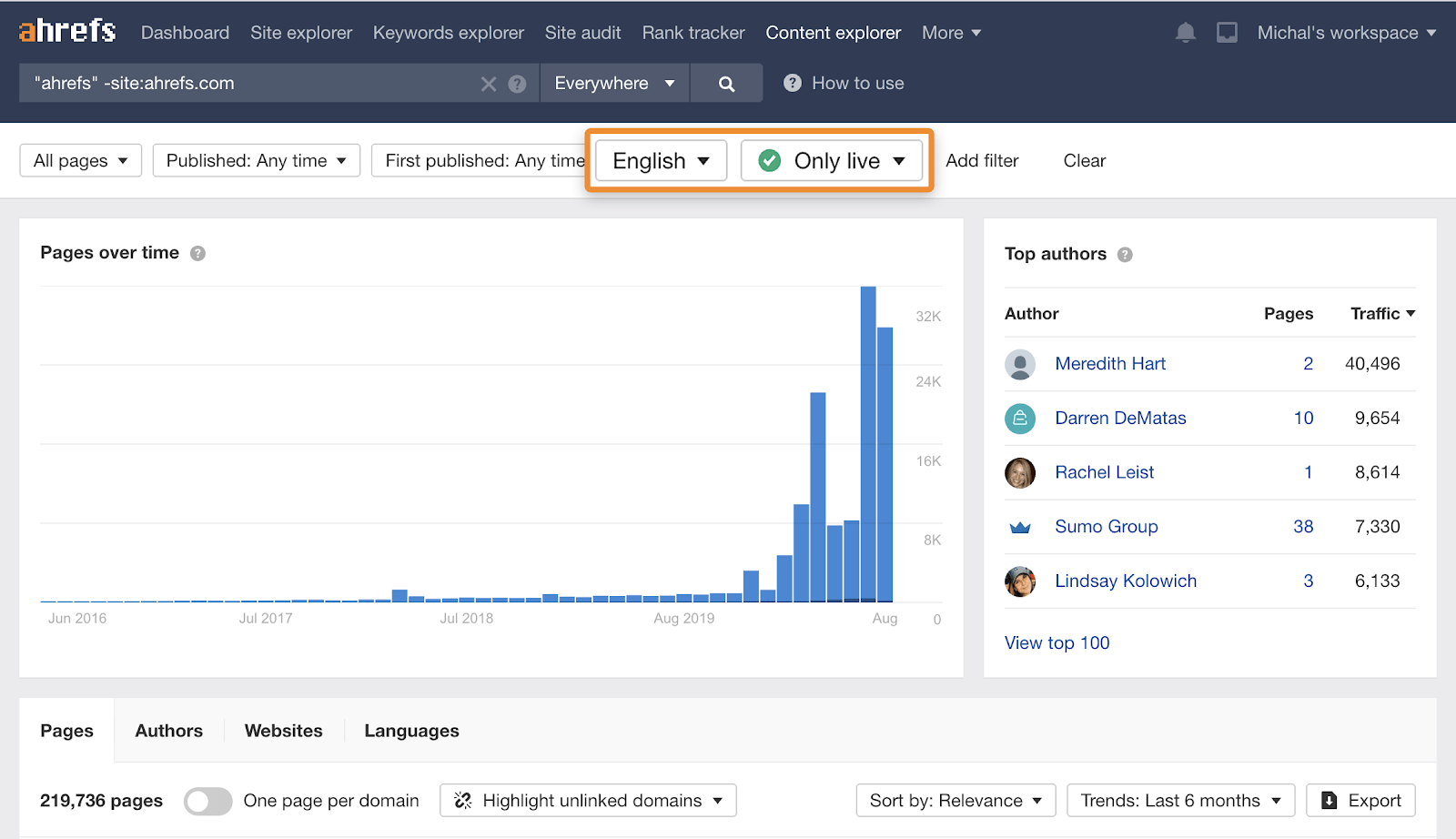Toggle One page per domain

(207, 801)
